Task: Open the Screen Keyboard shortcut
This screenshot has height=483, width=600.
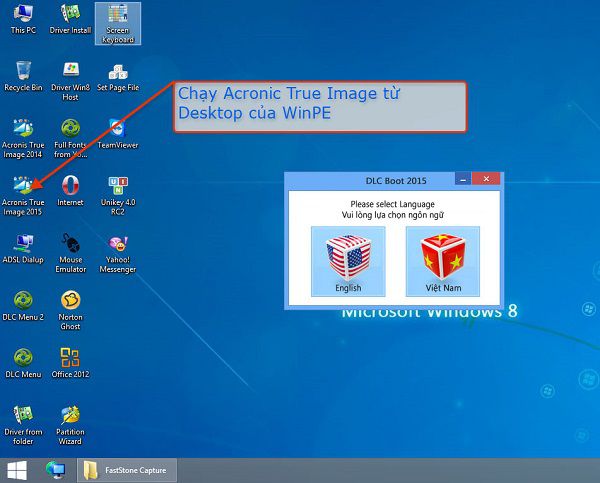Action: click(x=118, y=23)
